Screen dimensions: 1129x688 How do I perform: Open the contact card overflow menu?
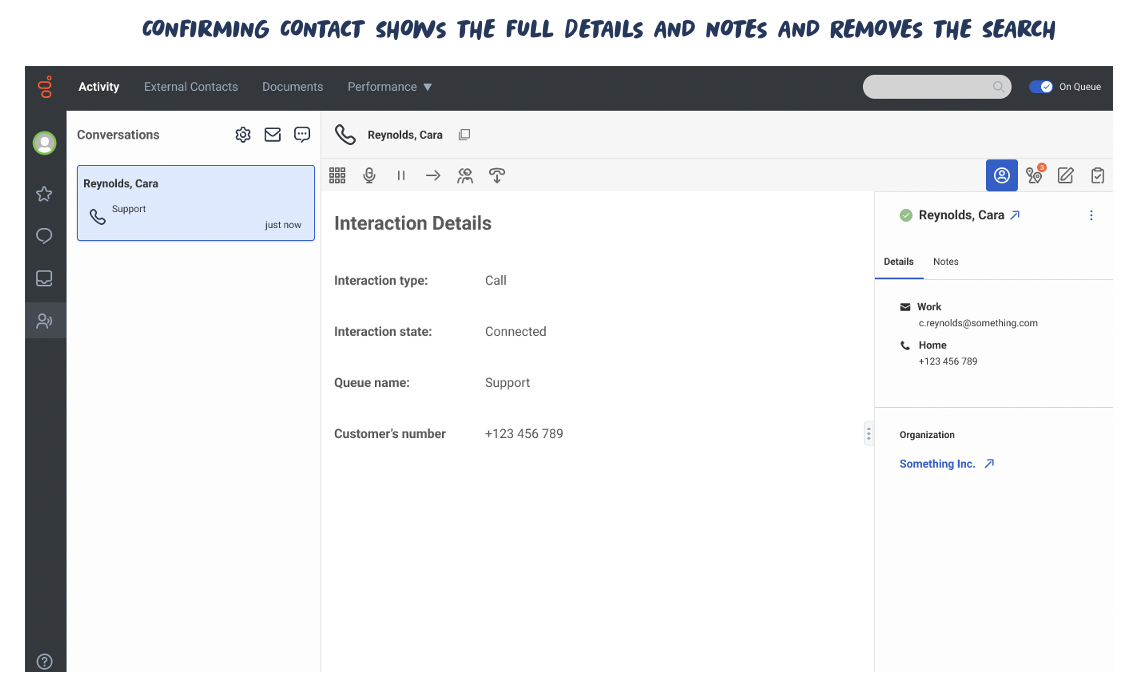coord(1091,215)
